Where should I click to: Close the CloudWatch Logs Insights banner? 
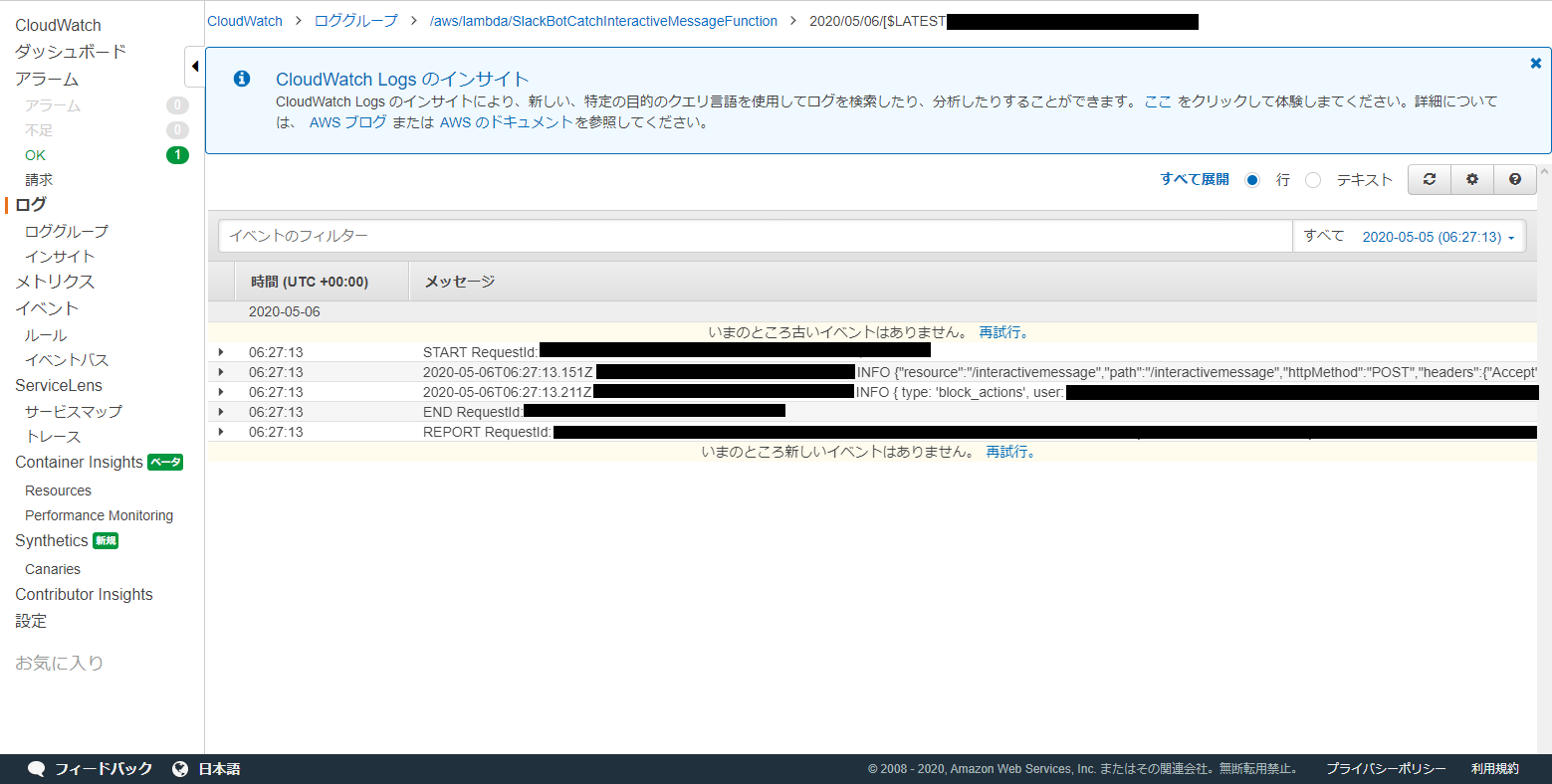coord(1535,63)
